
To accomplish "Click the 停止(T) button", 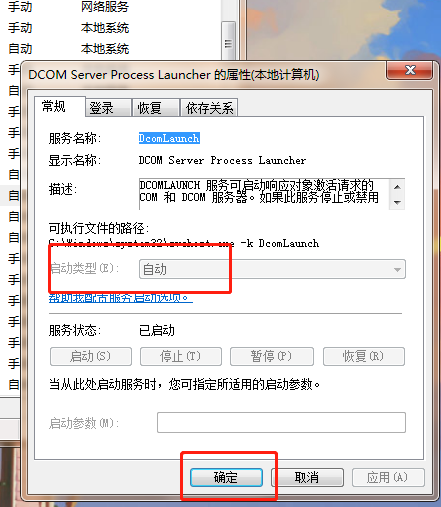I will [x=181, y=357].
